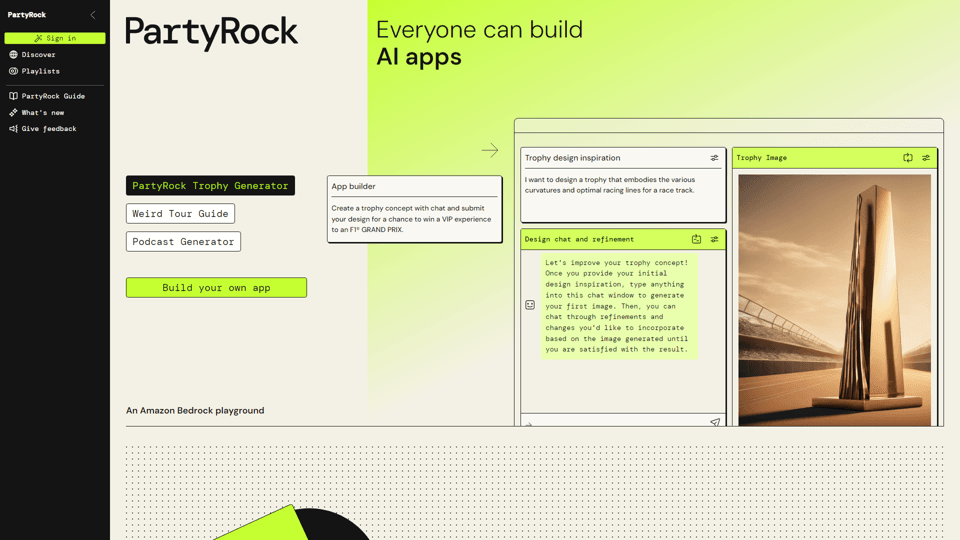The width and height of the screenshot is (960, 540).
Task: Click the Trophy Image regenerate icon
Action: (x=908, y=158)
